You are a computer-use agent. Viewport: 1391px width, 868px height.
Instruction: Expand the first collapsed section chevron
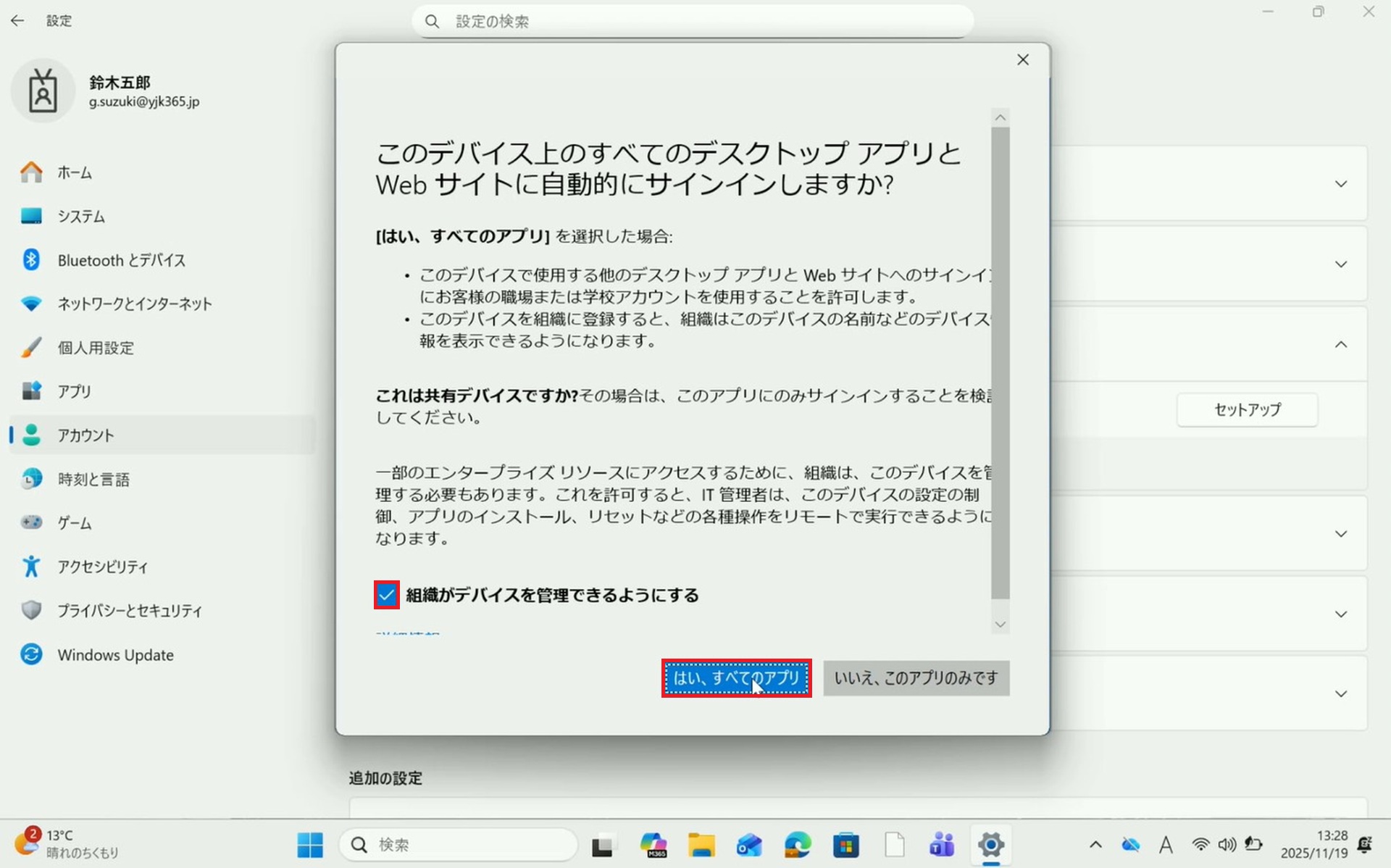pos(1340,184)
